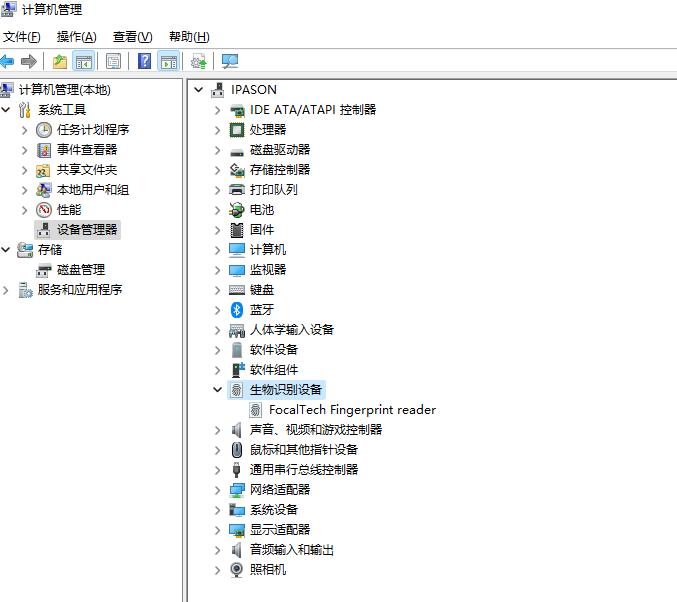The width and height of the screenshot is (677, 602).
Task: Select the 系统设备 category
Action: tap(274, 510)
